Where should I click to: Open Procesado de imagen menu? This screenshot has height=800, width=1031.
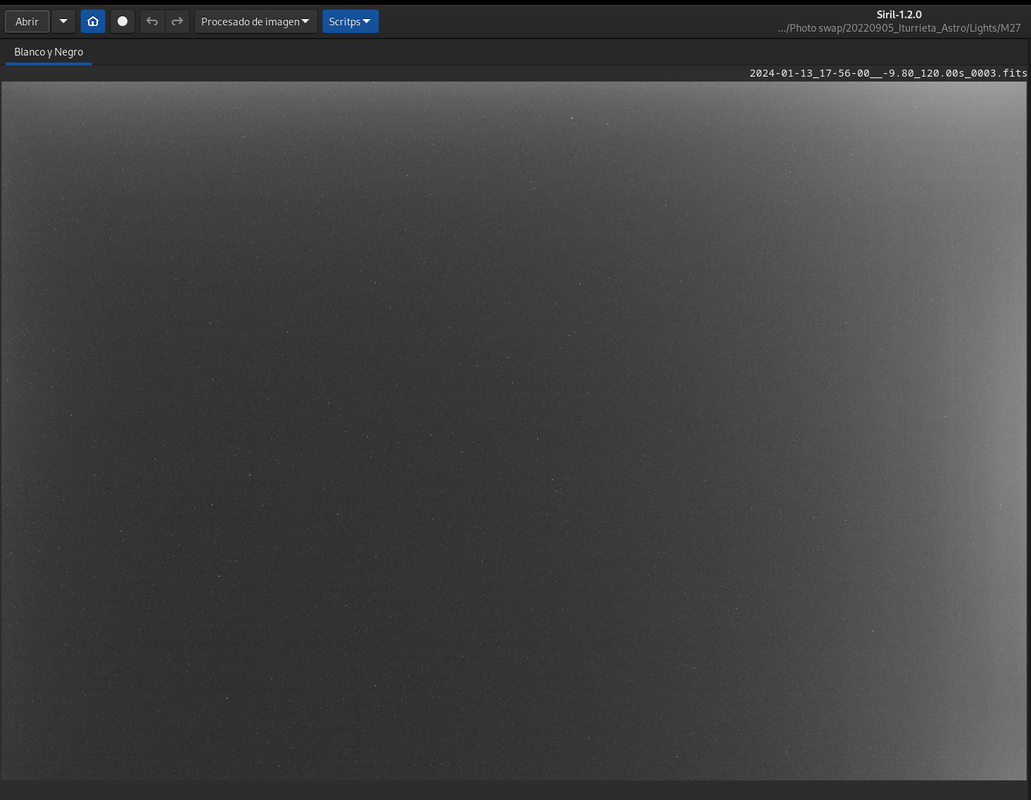[256, 22]
